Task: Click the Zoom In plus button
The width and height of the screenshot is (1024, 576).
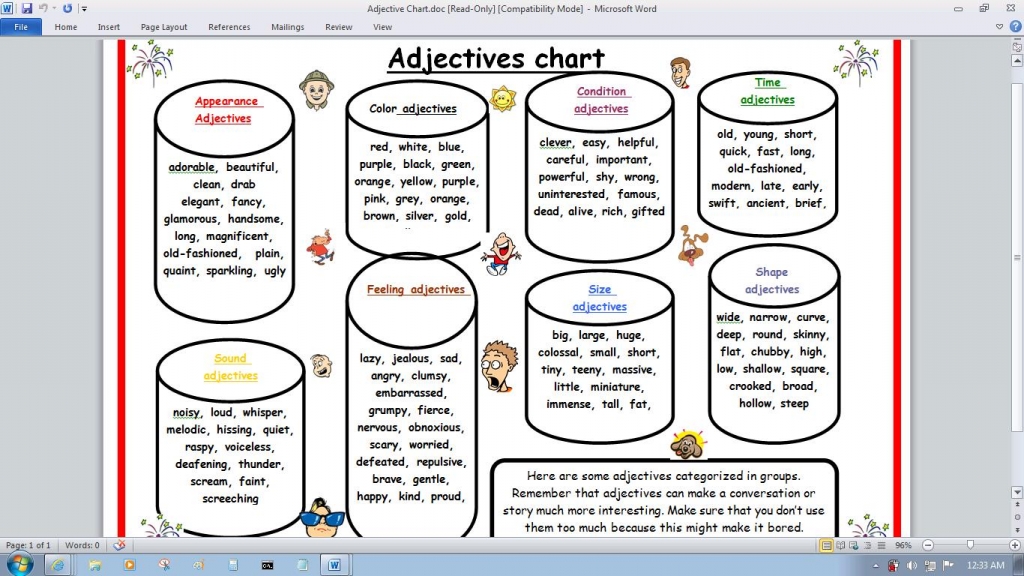Action: click(1015, 545)
